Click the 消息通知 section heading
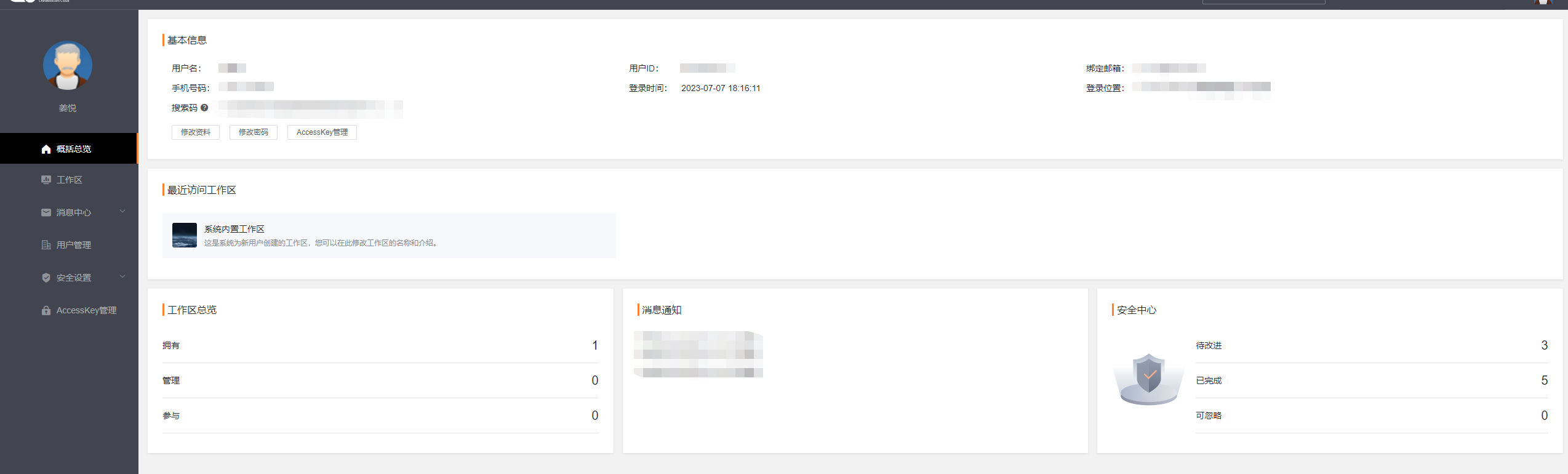Screen dimensions: 1568x474 click(x=662, y=310)
